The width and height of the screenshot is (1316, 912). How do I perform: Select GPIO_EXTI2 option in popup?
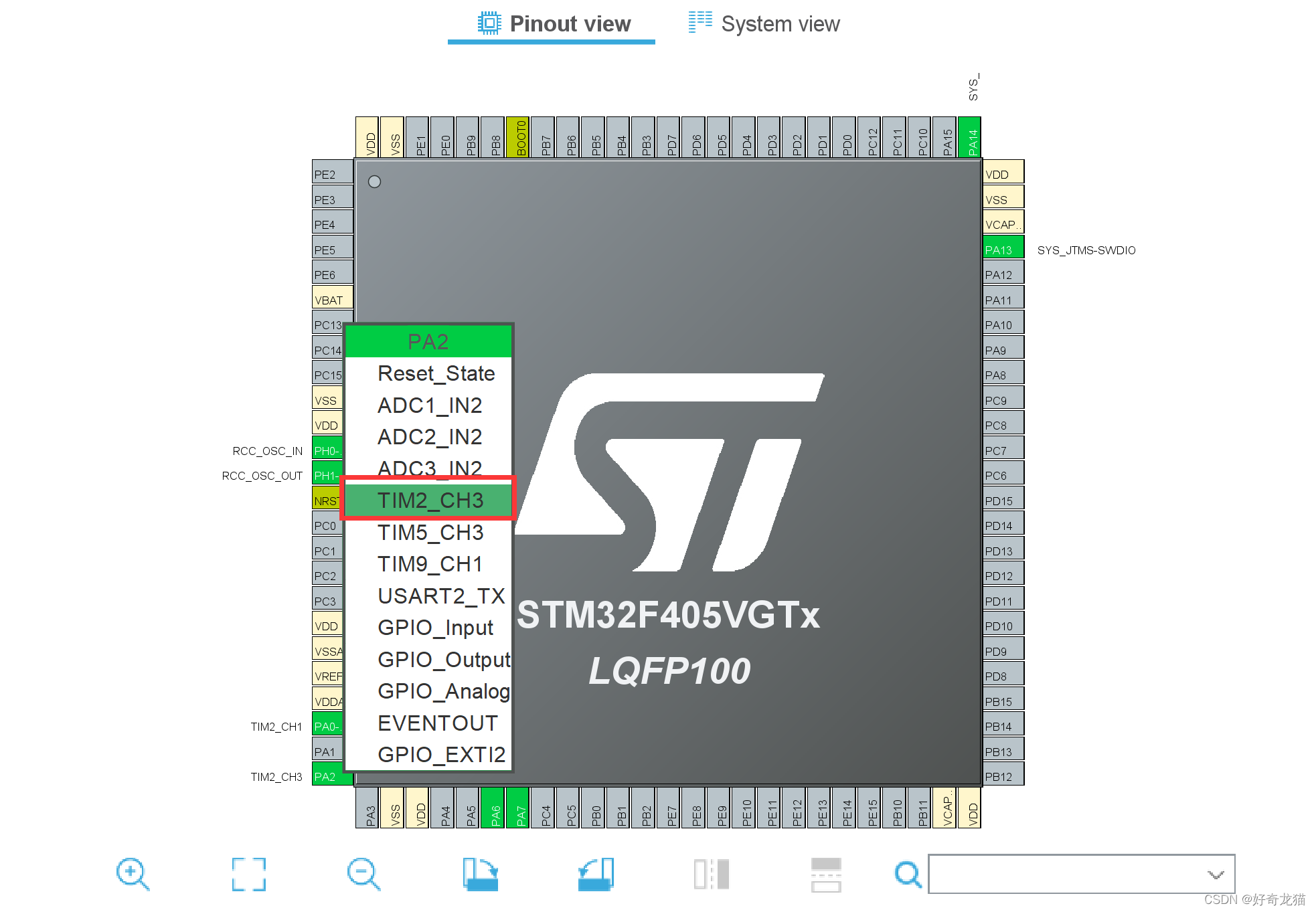(441, 755)
